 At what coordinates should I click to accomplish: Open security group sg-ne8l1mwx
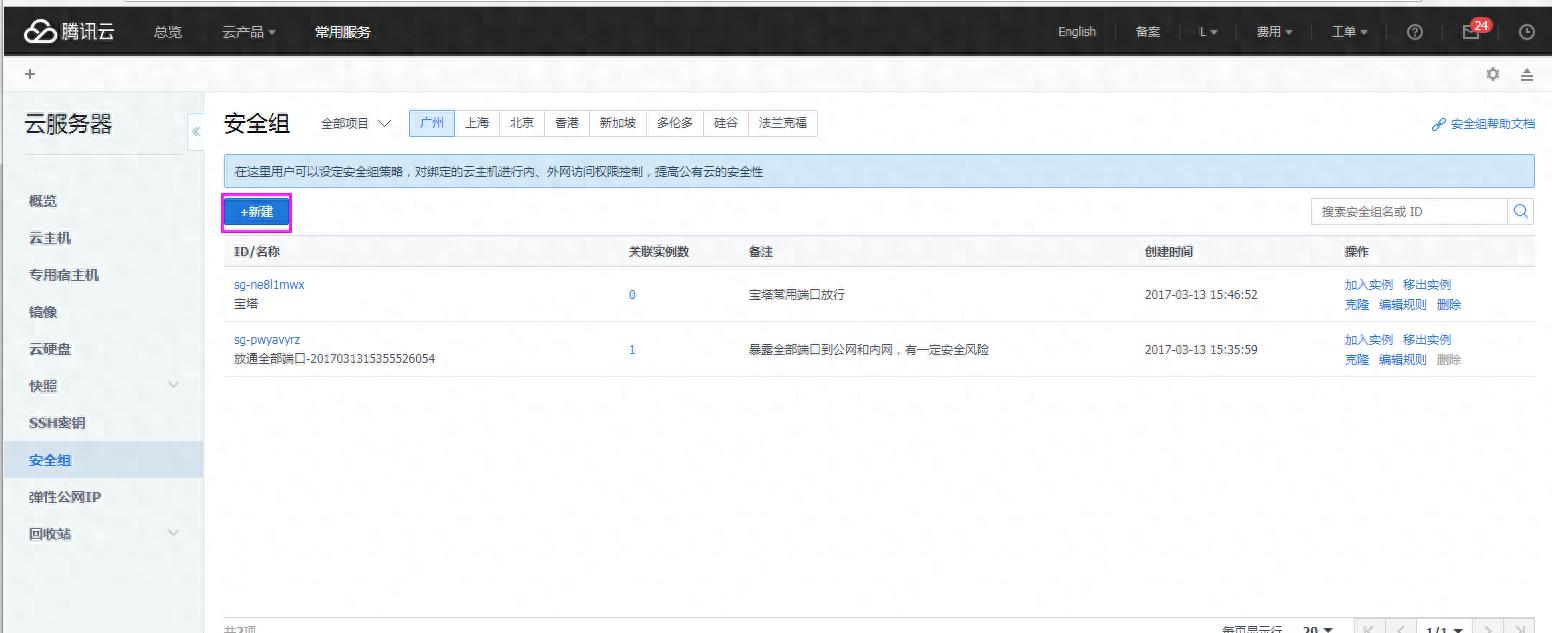click(x=269, y=285)
